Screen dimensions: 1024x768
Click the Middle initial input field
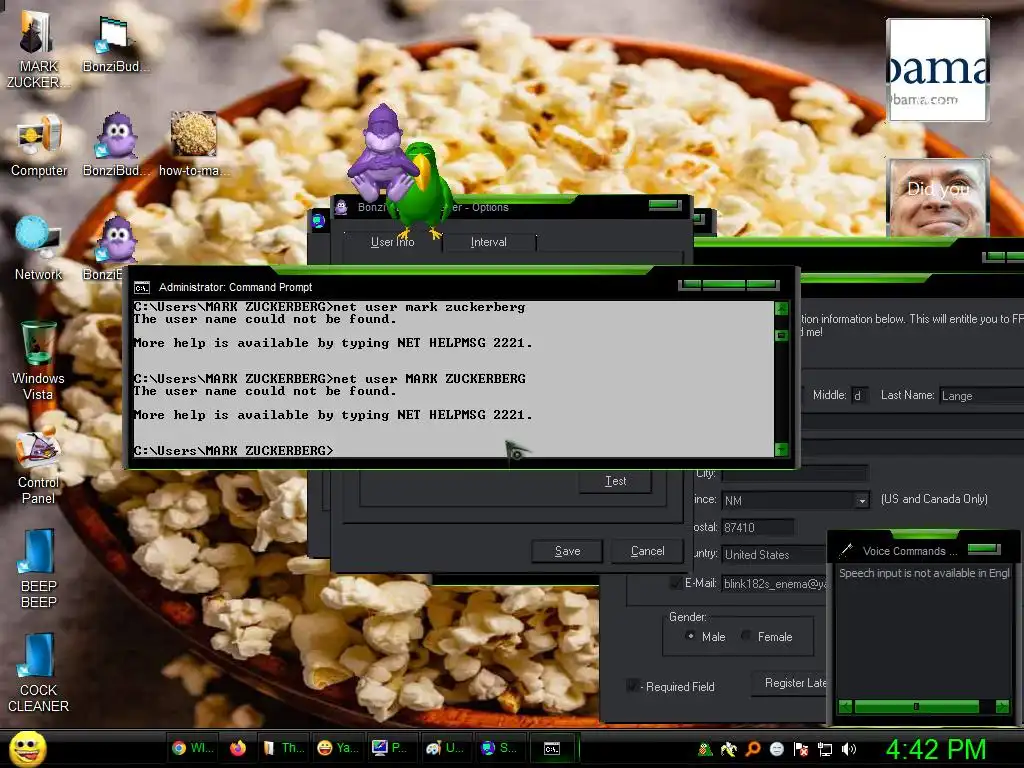click(x=859, y=396)
